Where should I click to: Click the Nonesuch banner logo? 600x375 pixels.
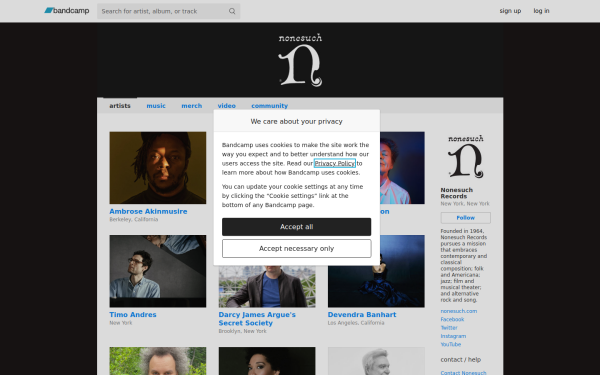coord(300,60)
